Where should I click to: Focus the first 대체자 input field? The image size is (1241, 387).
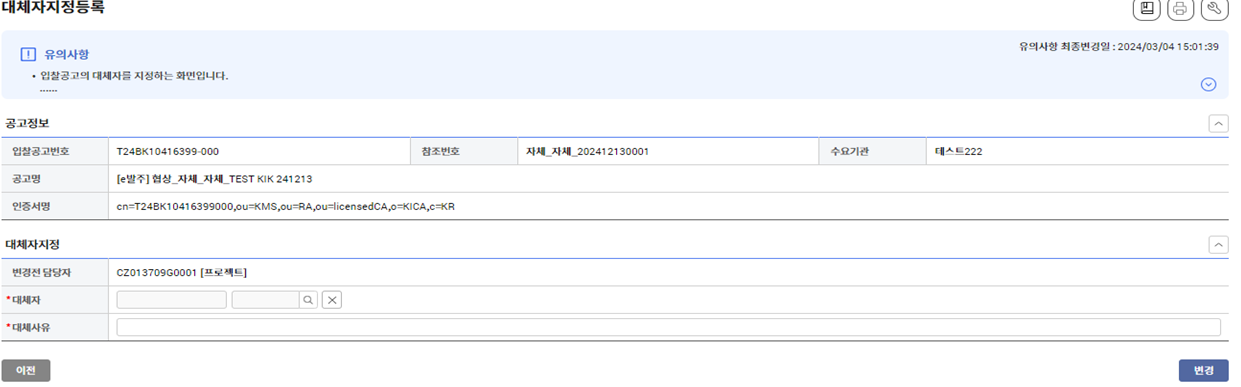pos(171,299)
